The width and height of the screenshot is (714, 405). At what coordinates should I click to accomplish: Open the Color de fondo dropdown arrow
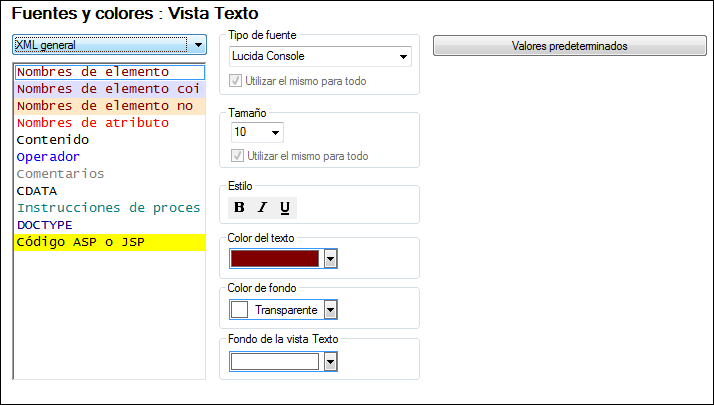[331, 310]
